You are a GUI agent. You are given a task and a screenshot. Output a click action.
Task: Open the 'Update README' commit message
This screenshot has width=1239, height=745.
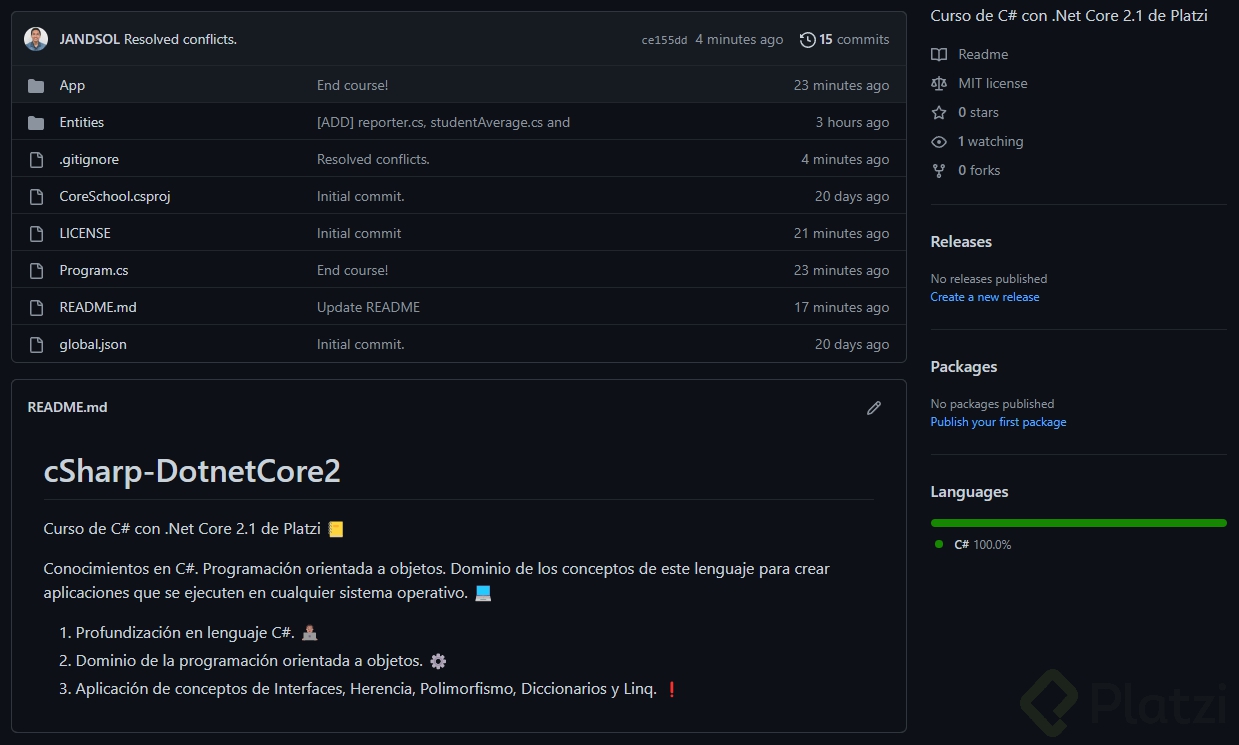pos(368,308)
